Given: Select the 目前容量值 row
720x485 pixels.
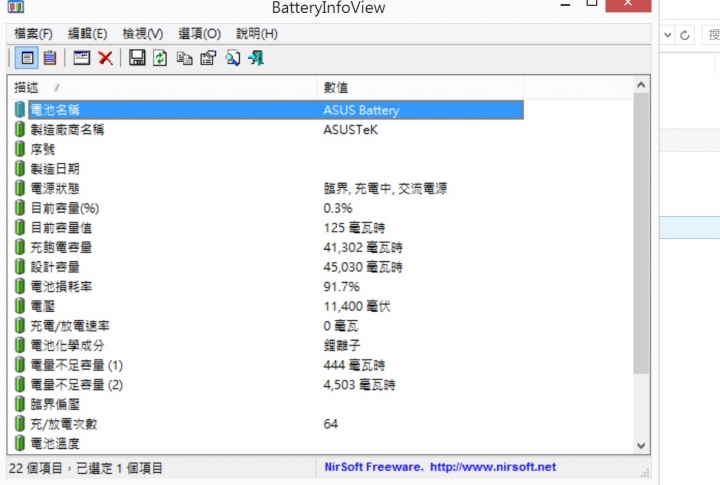Looking at the screenshot, I should (x=269, y=228).
